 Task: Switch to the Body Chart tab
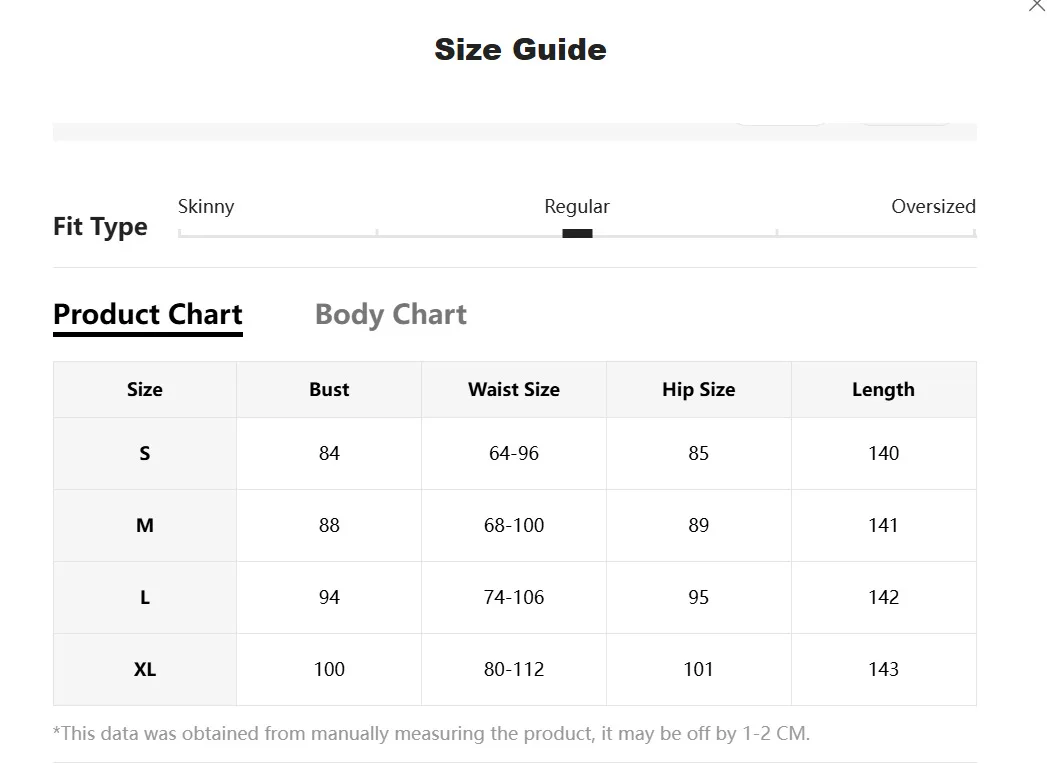[391, 314]
